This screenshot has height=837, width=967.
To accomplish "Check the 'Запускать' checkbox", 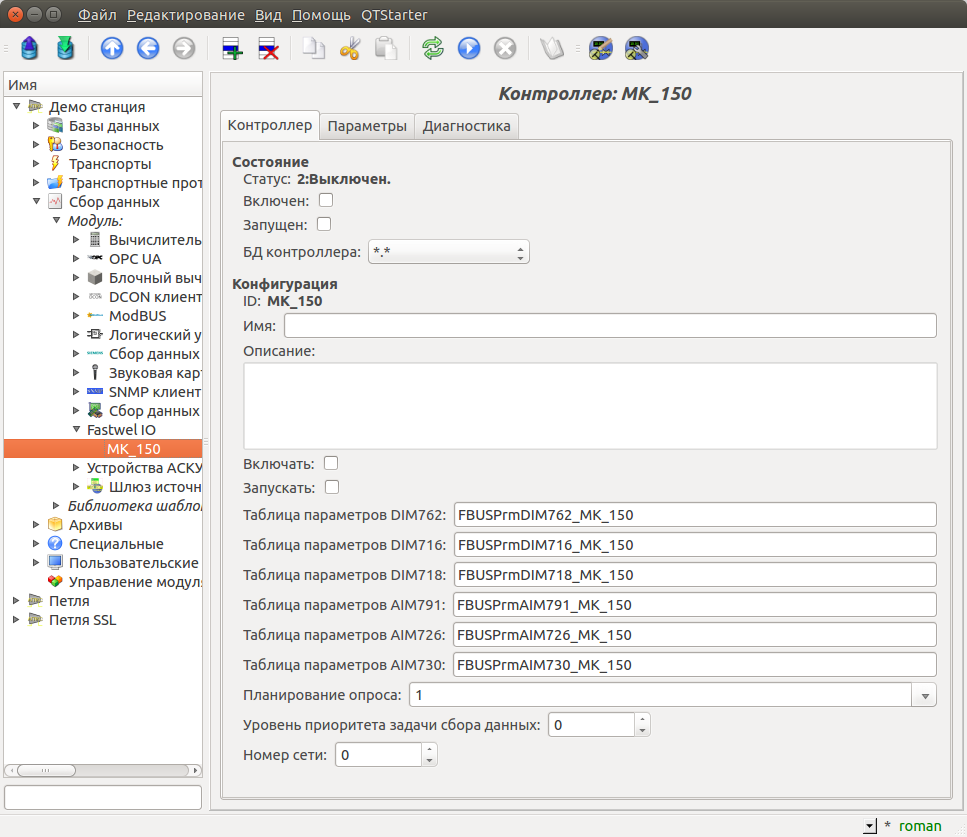I will click(332, 487).
